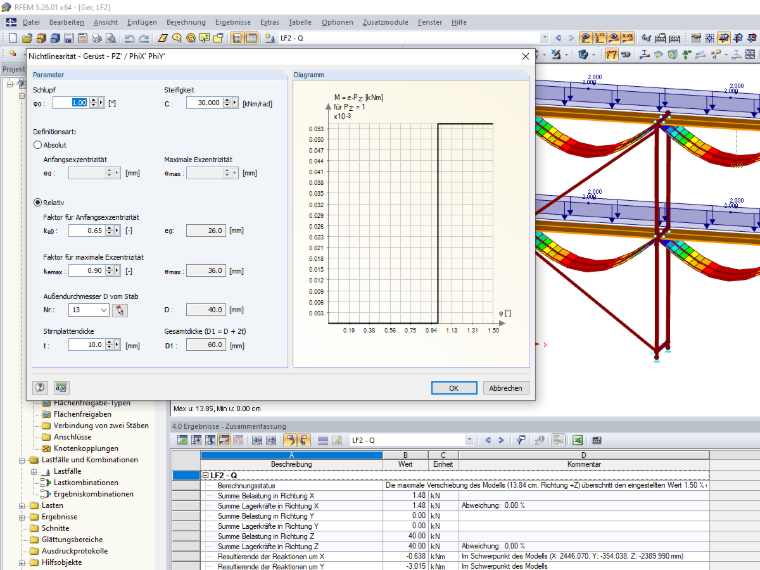Click the view cube icon in second toolbar
The height and width of the screenshot is (570, 760).
tap(583, 54)
